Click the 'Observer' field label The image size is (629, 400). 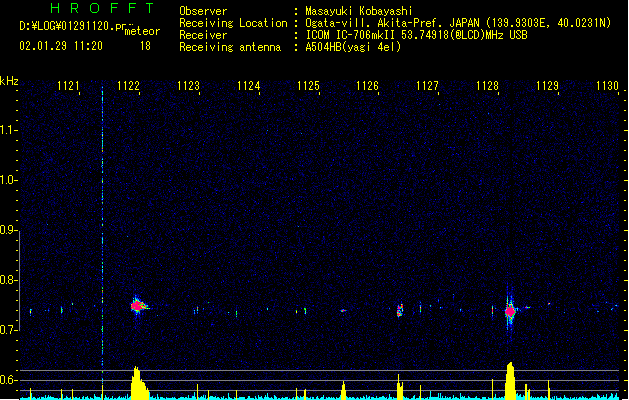(203, 11)
